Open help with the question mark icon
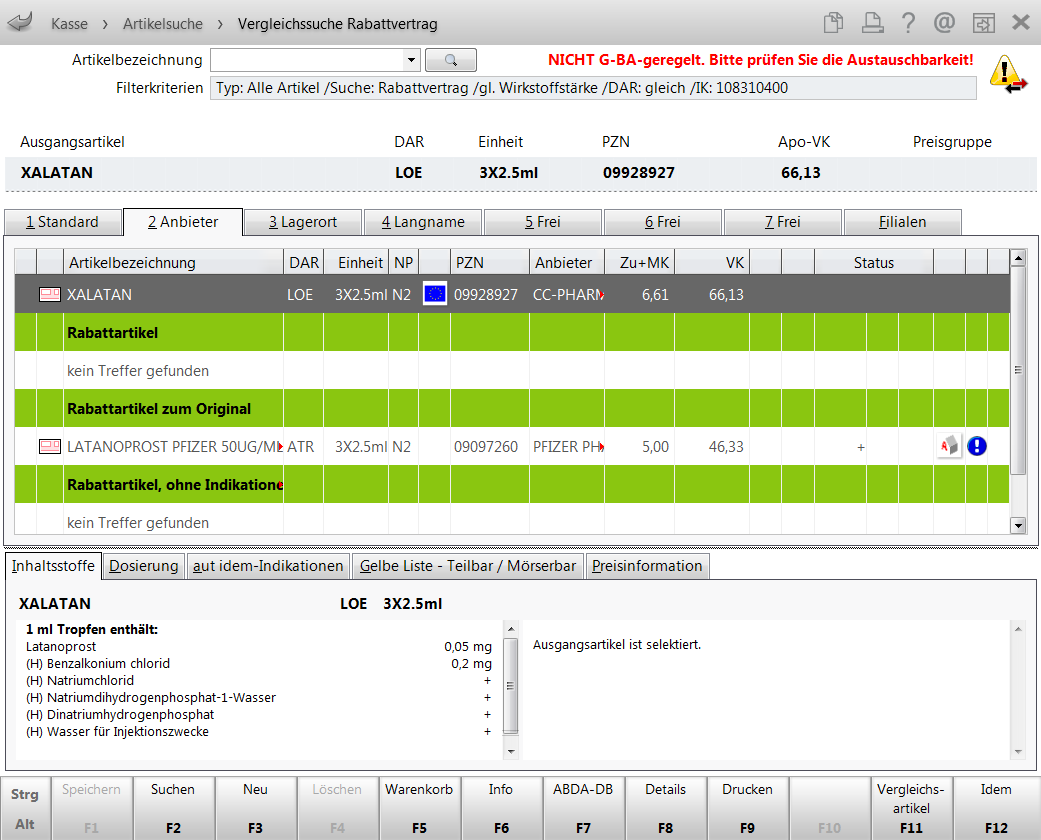The height and width of the screenshot is (840, 1041). tap(908, 23)
